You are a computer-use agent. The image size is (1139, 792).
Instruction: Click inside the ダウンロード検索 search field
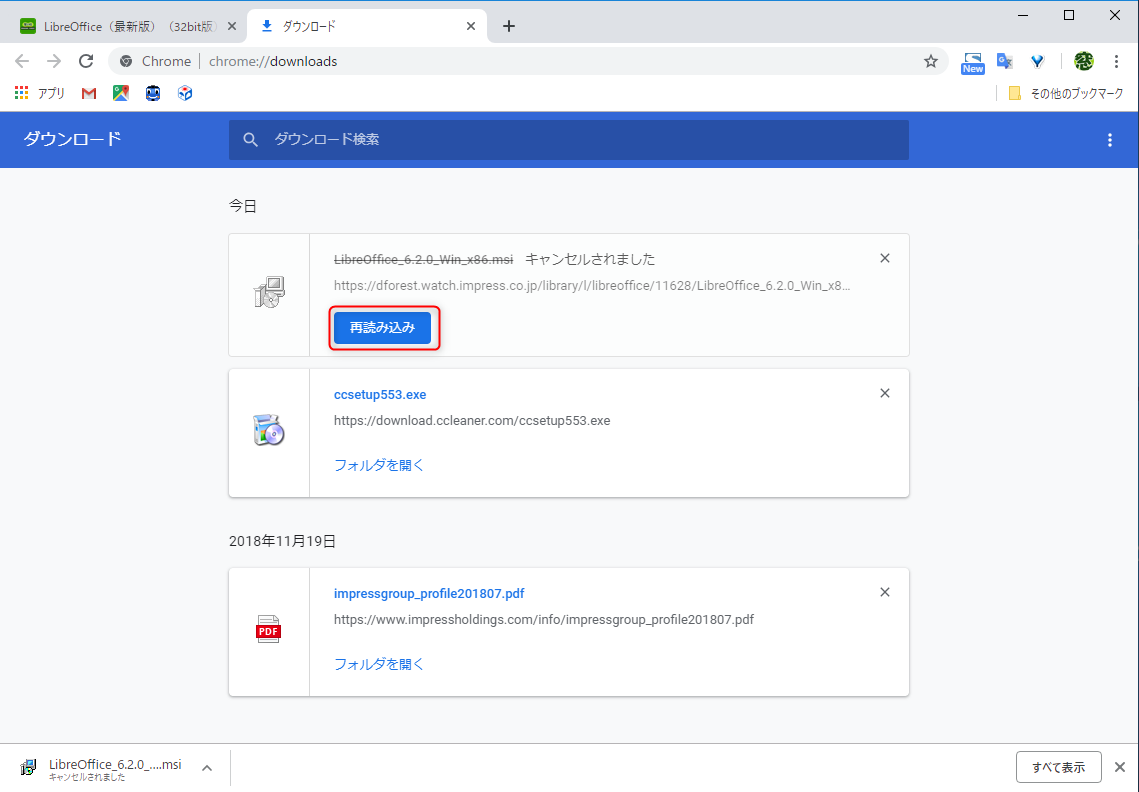point(568,140)
